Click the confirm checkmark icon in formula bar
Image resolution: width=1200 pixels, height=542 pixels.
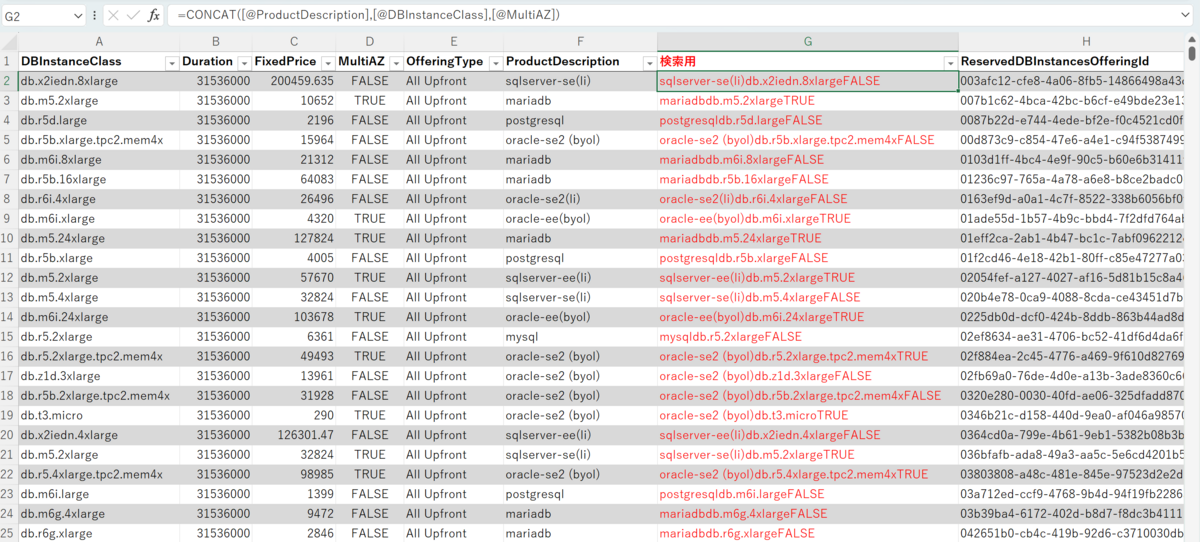pos(133,16)
